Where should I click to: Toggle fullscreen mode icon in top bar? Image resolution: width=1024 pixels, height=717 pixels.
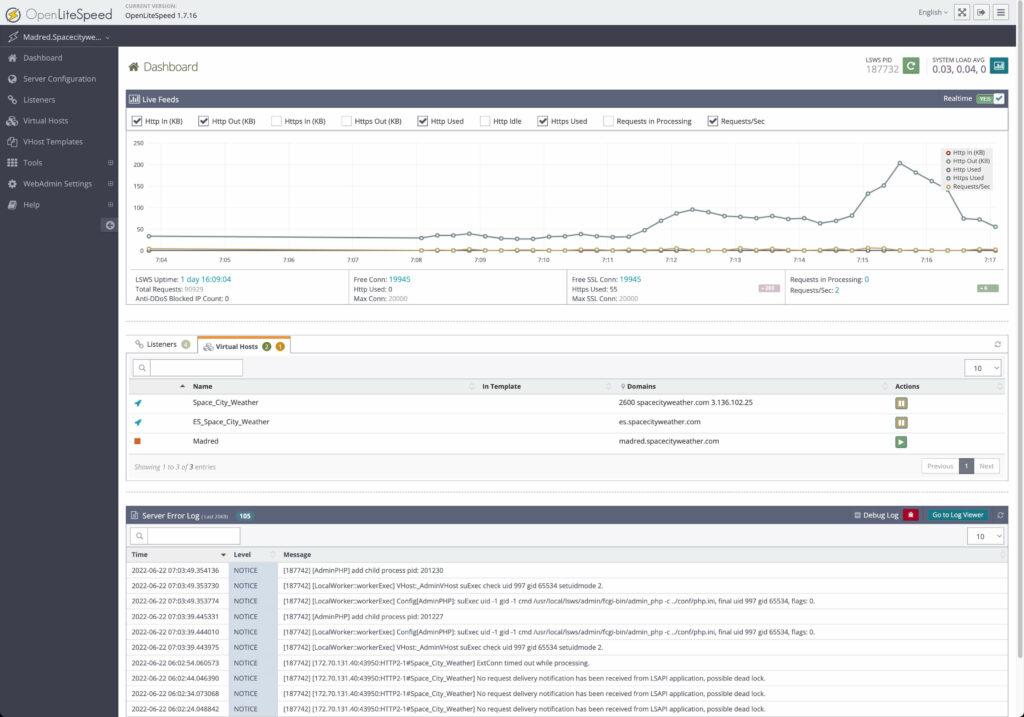962,12
